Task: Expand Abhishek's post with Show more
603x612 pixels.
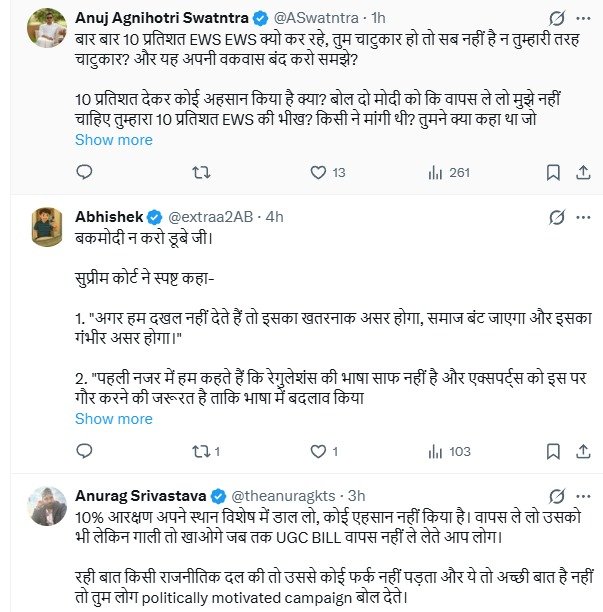Action: (x=114, y=418)
